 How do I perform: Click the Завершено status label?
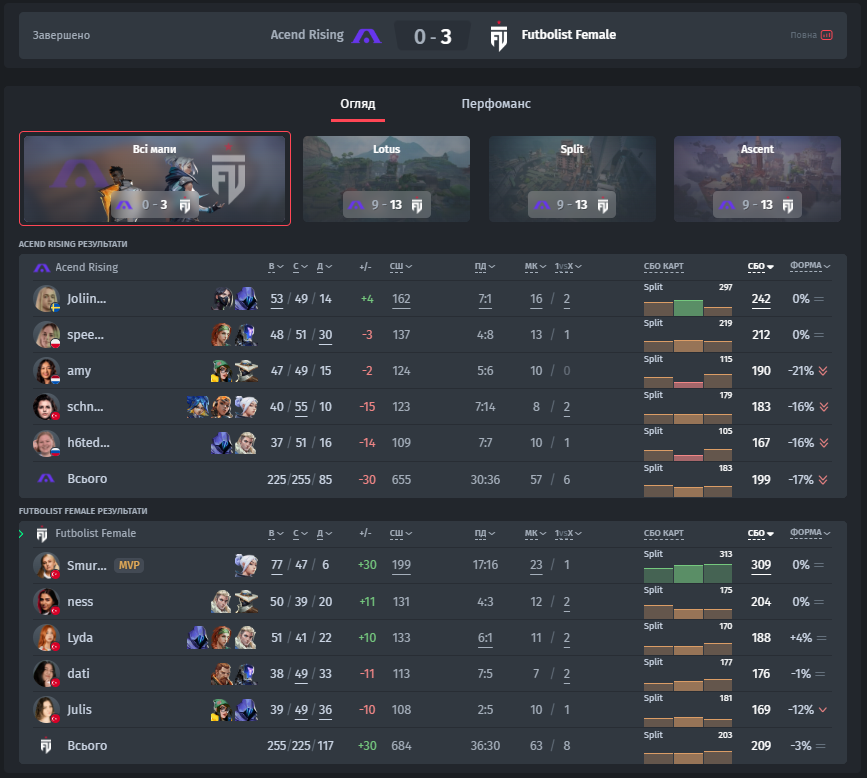click(x=61, y=35)
